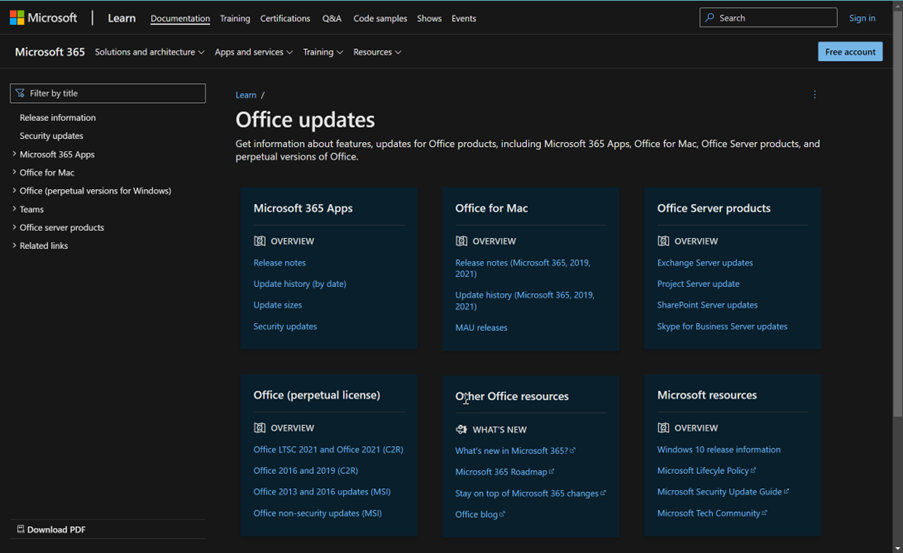Click the Overview icon in Office for Mac card
The height and width of the screenshot is (553, 903).
(x=461, y=241)
